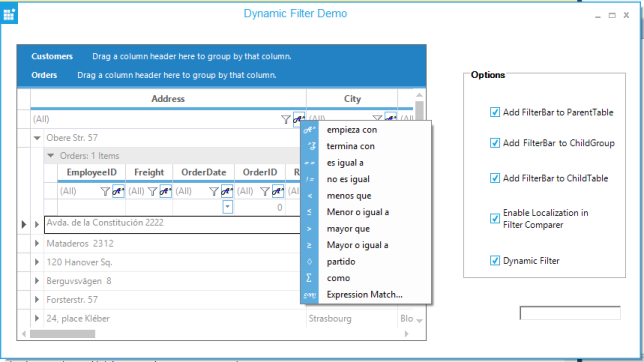Click the Address column filter funnel icon
The image size is (644, 362).
click(x=286, y=120)
